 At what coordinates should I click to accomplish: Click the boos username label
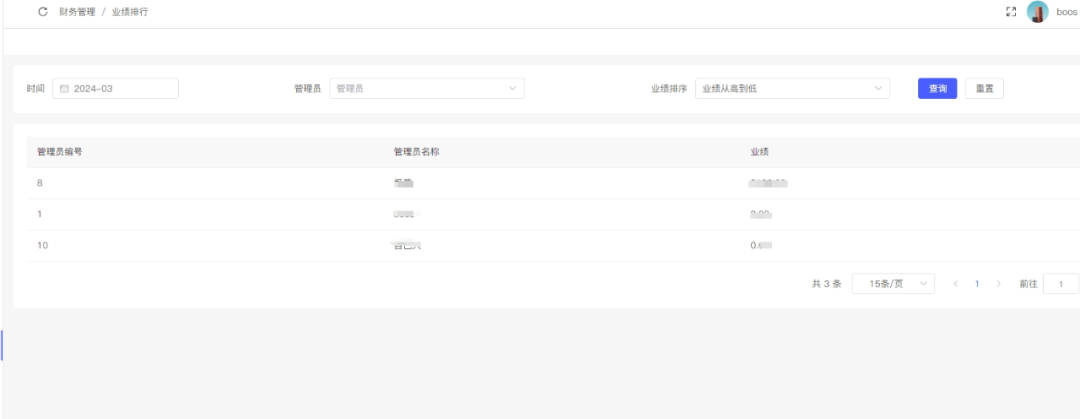(1066, 12)
